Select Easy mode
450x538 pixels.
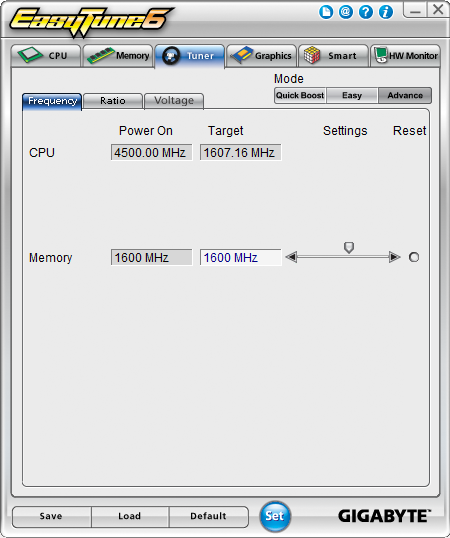pyautogui.click(x=352, y=95)
